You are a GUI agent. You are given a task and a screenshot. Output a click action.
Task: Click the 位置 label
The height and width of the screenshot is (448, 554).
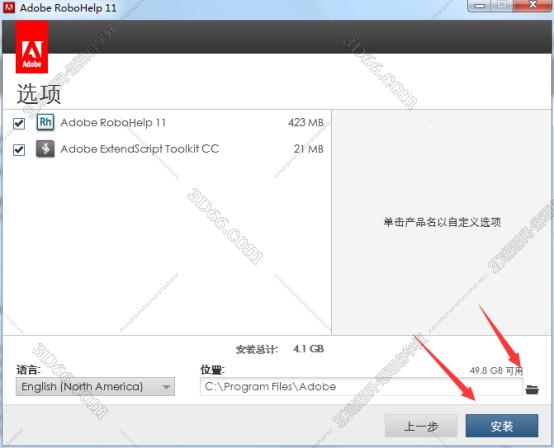click(212, 370)
